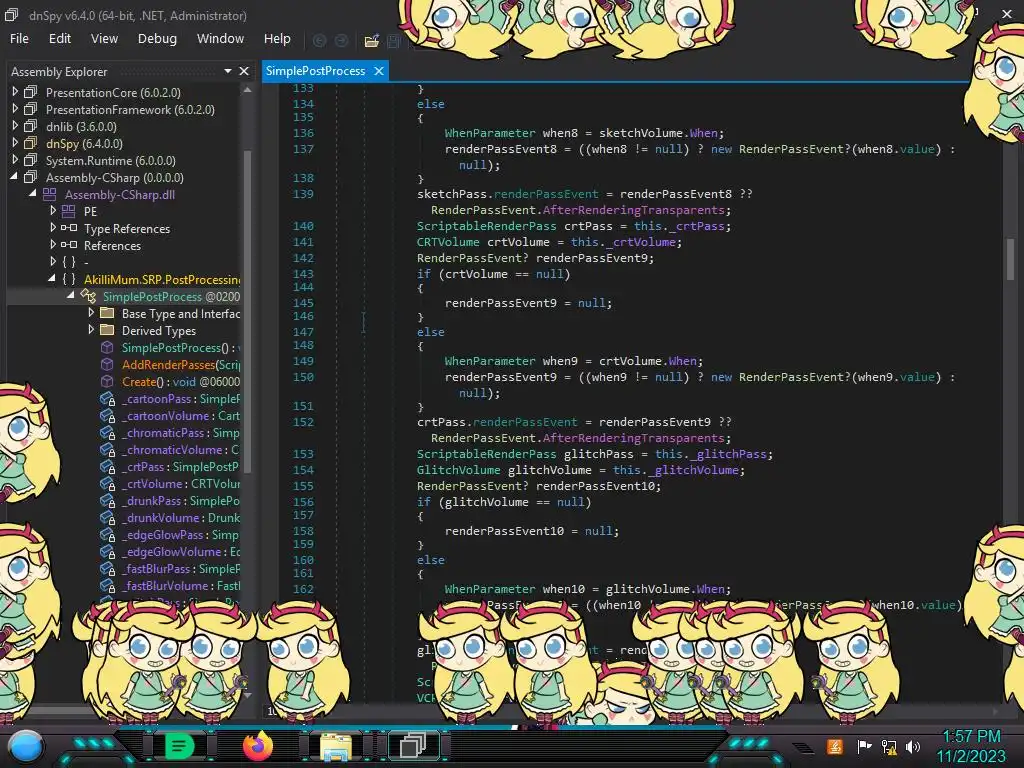
Task: Collapse the Assembly-CSharp.dll module node
Action: coord(33,194)
